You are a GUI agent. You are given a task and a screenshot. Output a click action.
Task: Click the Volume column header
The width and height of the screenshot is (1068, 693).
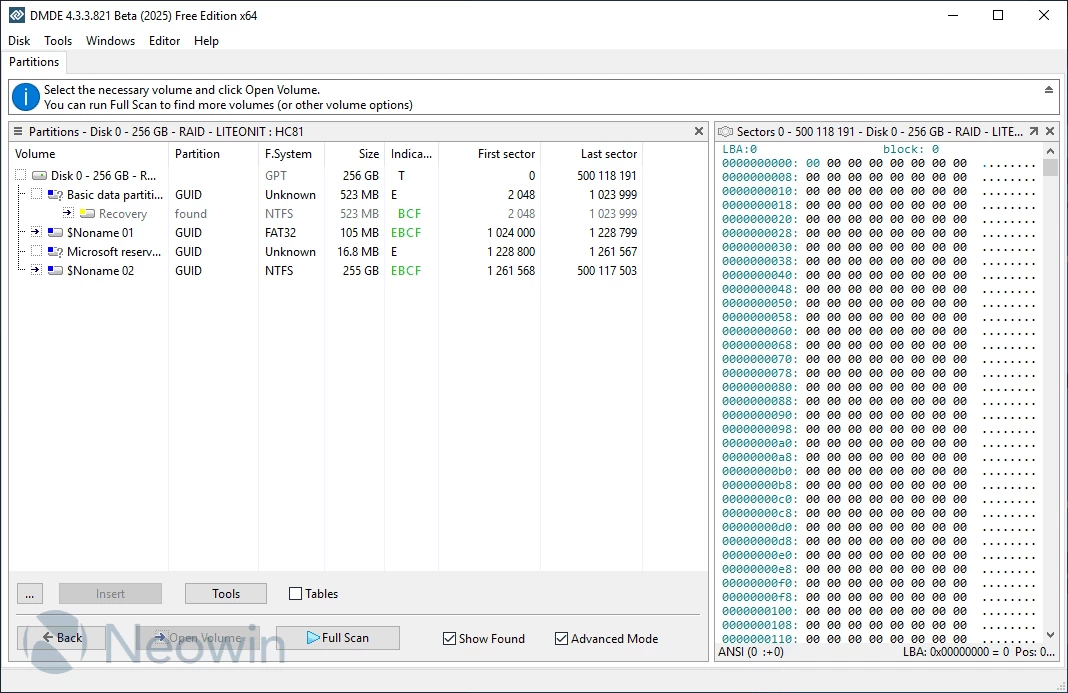pyautogui.click(x=89, y=154)
